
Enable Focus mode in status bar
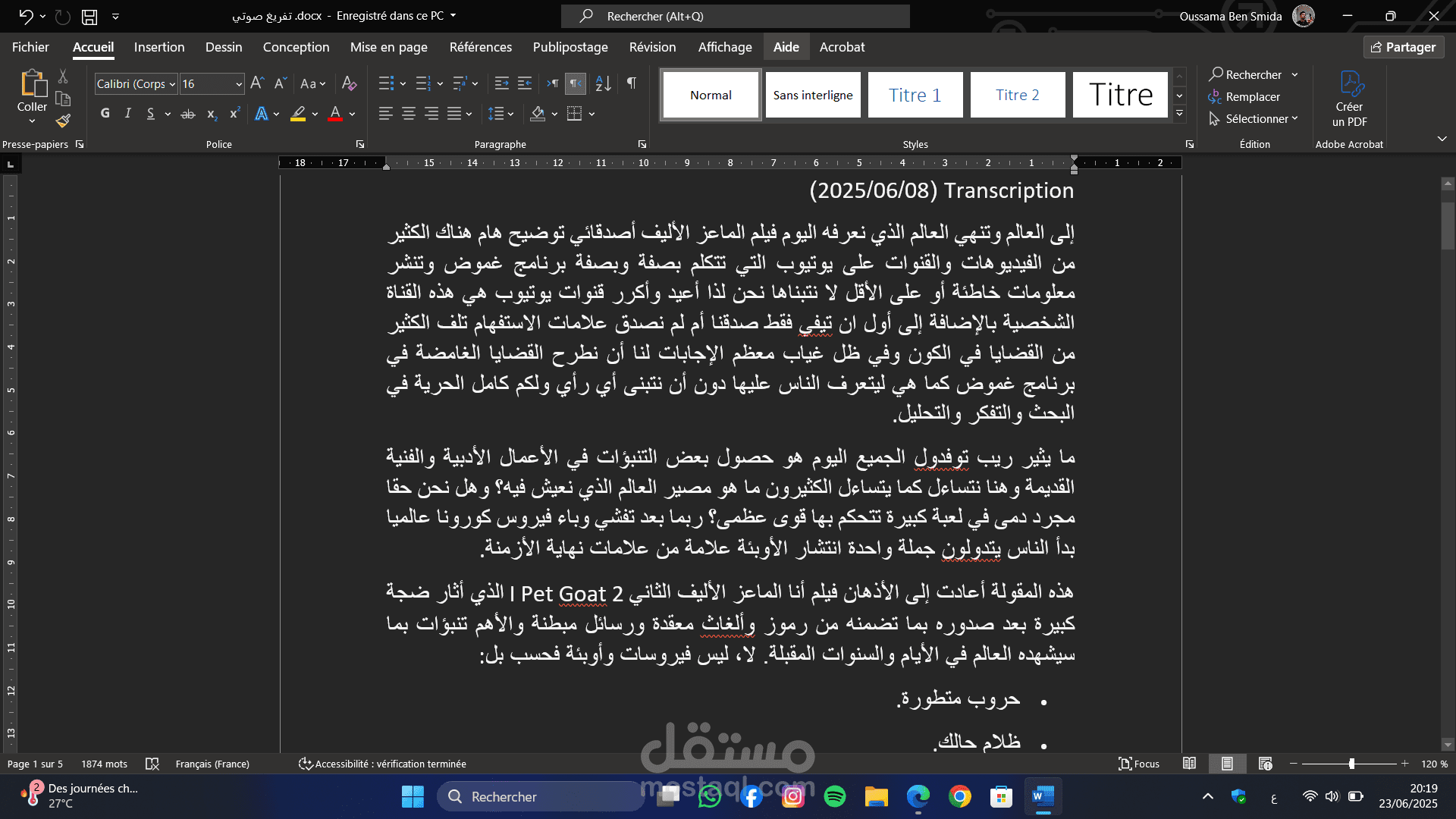coord(1139,764)
